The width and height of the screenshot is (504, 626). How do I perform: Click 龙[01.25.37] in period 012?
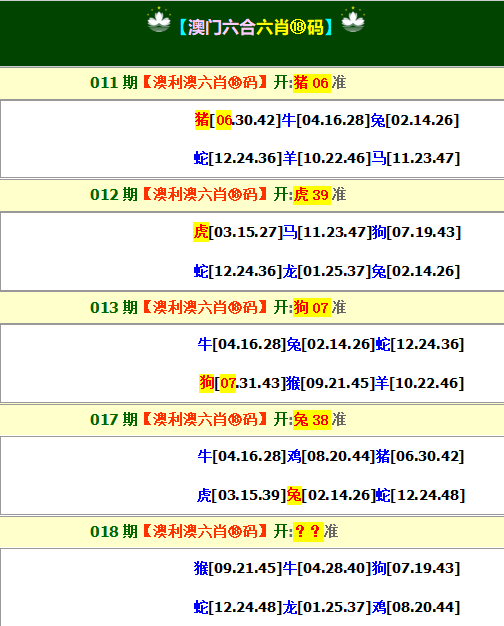pos(327,271)
